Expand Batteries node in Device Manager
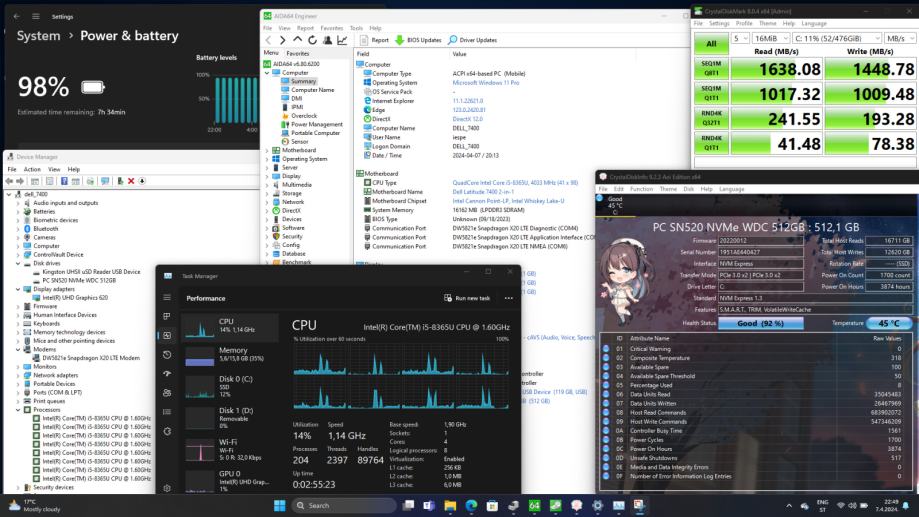 pyautogui.click(x=19, y=212)
